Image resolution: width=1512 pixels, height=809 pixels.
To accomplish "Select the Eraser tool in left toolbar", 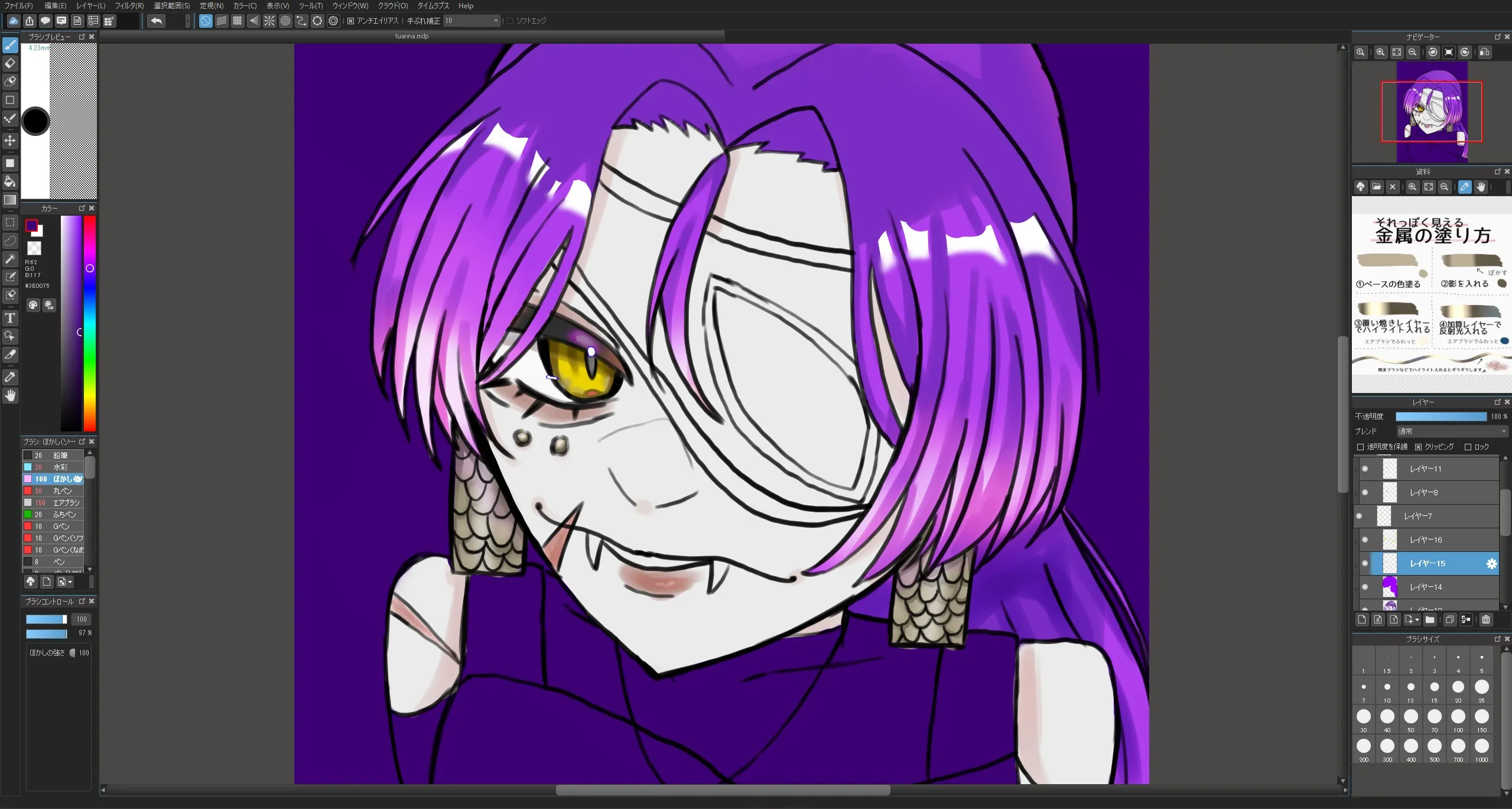I will (x=10, y=63).
